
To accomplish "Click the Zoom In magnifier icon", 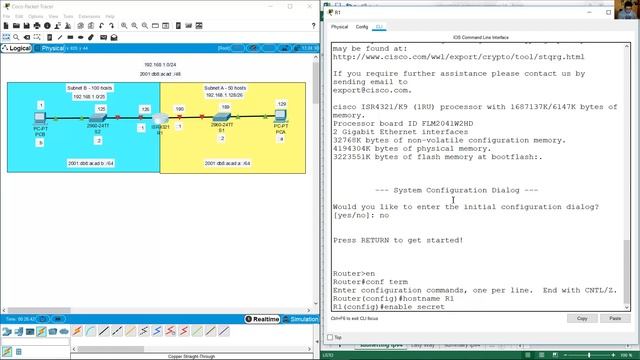I will 124,26.
